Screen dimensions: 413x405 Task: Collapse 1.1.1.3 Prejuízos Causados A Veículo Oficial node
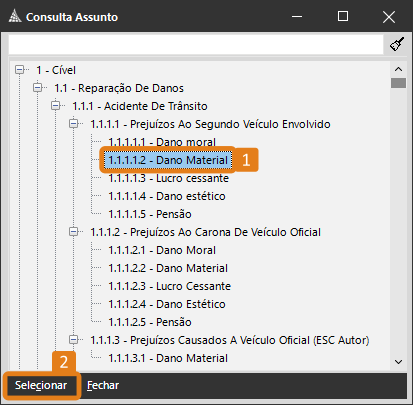click(x=74, y=340)
